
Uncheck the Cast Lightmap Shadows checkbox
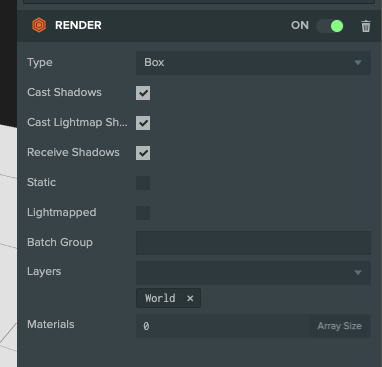(143, 123)
